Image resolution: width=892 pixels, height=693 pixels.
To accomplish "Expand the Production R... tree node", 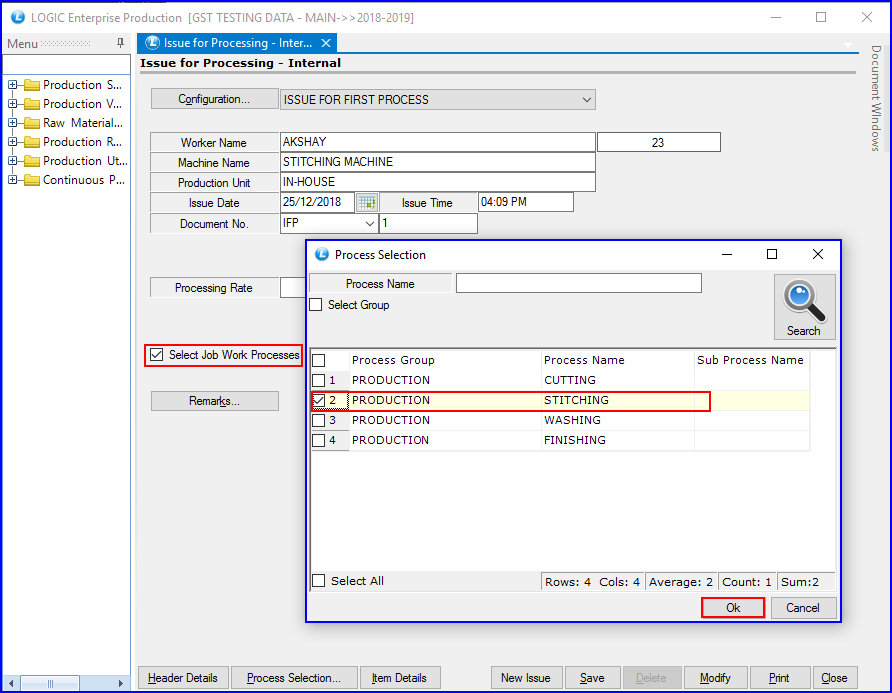I will pos(13,142).
